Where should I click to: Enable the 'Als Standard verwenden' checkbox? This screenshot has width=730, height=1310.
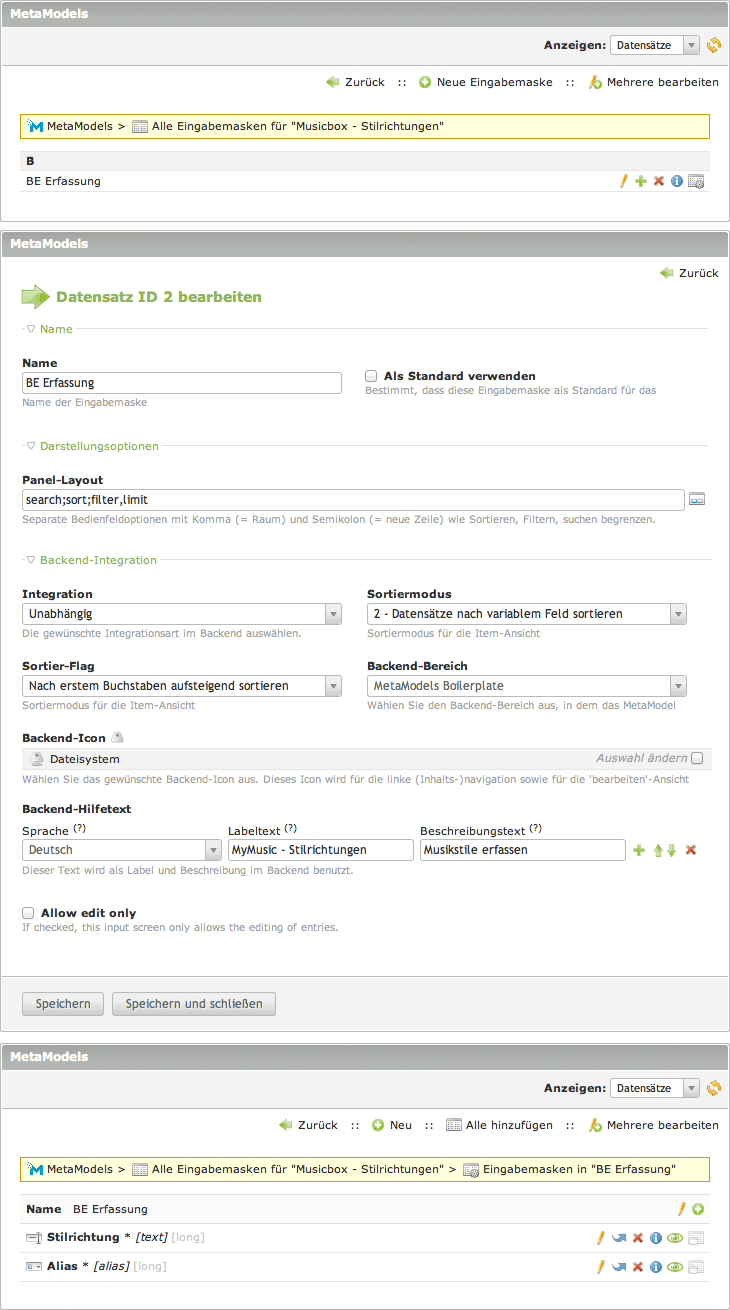pos(371,376)
